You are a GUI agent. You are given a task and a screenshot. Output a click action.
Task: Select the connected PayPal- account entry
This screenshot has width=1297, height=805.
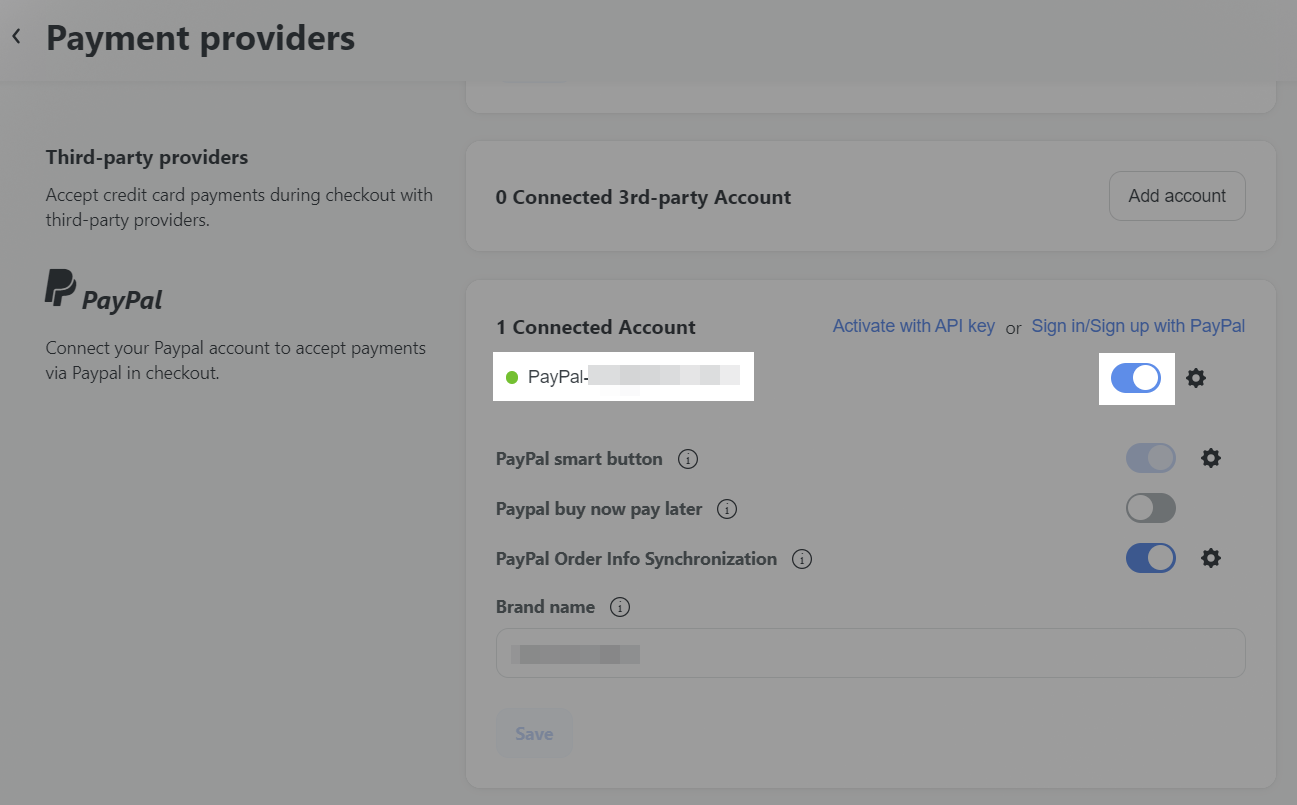click(623, 377)
